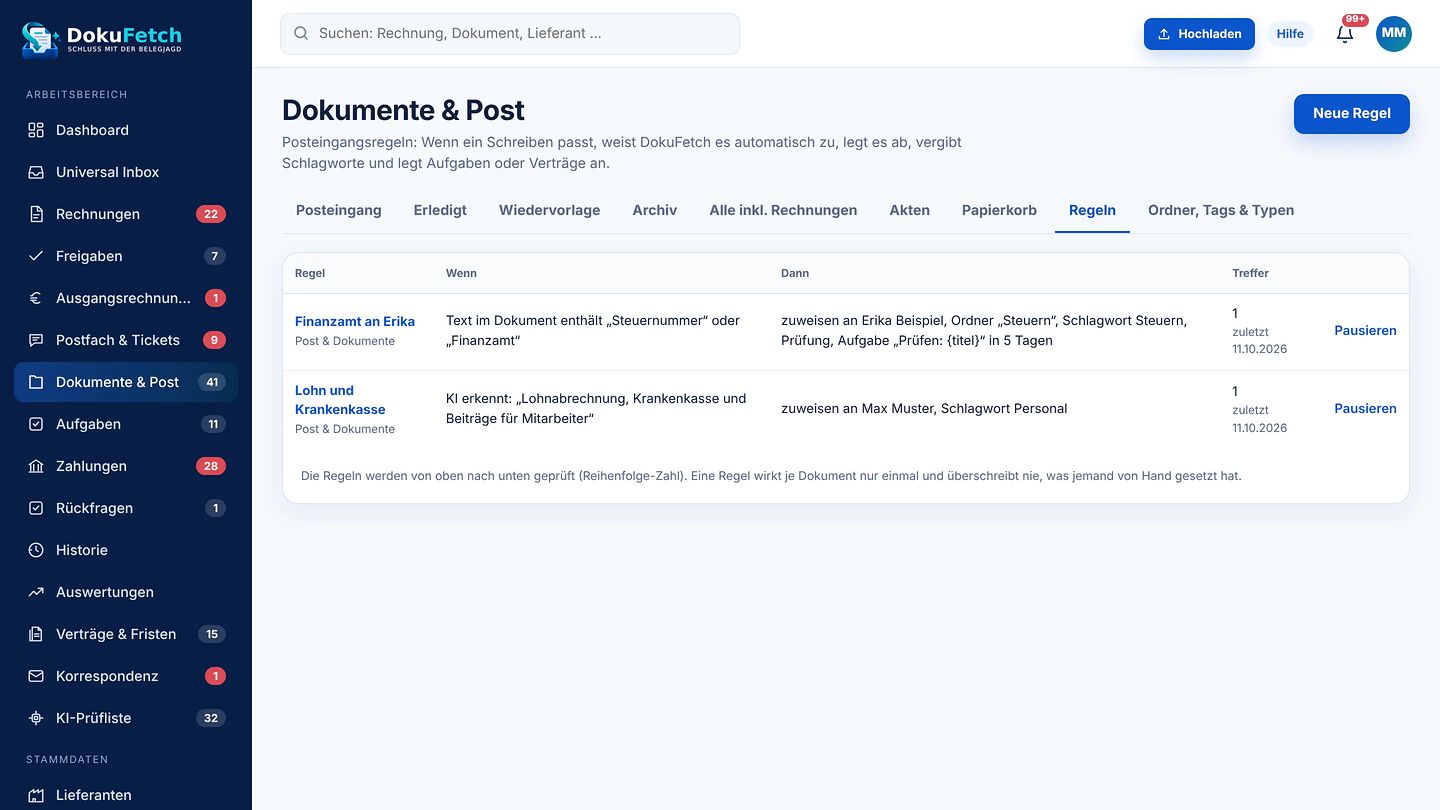
Task: Pause the Finanzamt an Erika rule
Action: coord(1365,330)
